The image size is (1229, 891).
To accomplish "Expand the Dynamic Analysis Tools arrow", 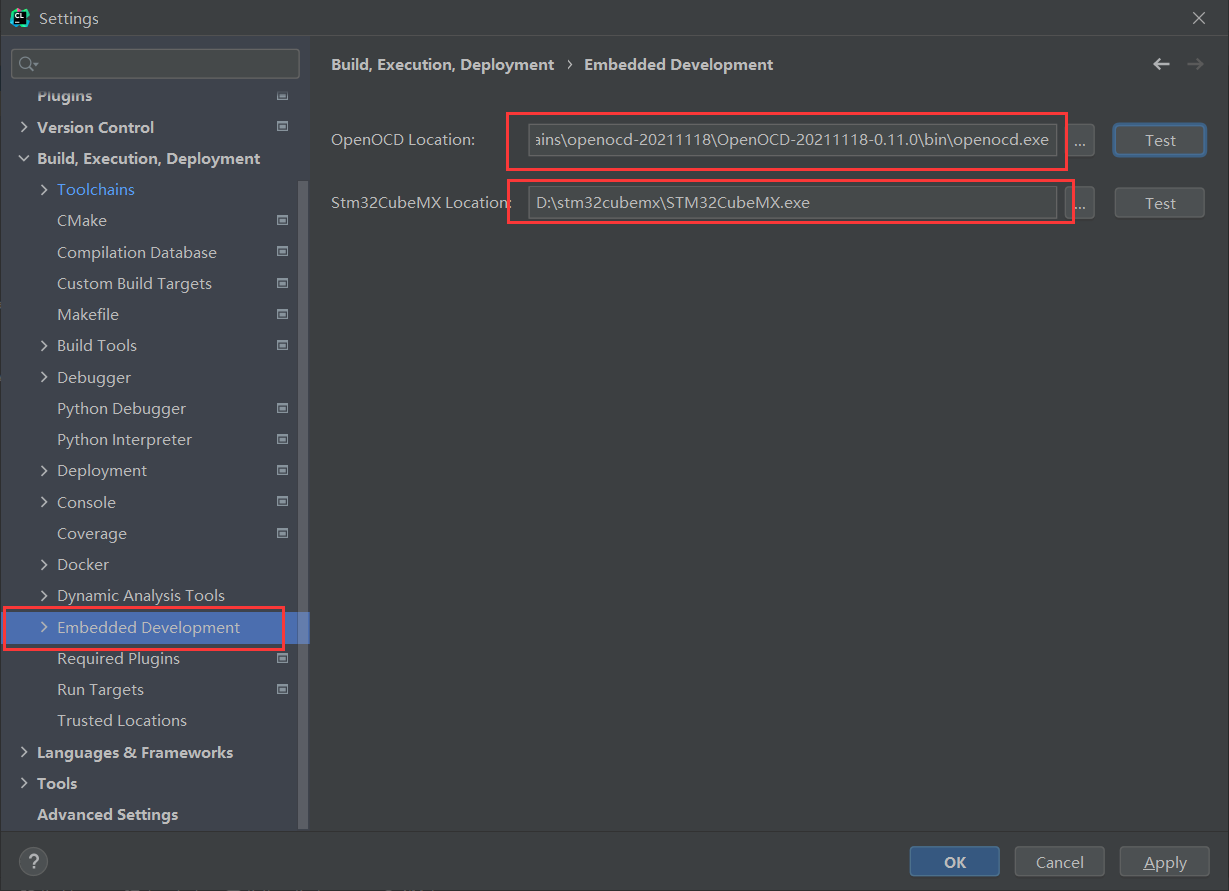I will (x=44, y=595).
